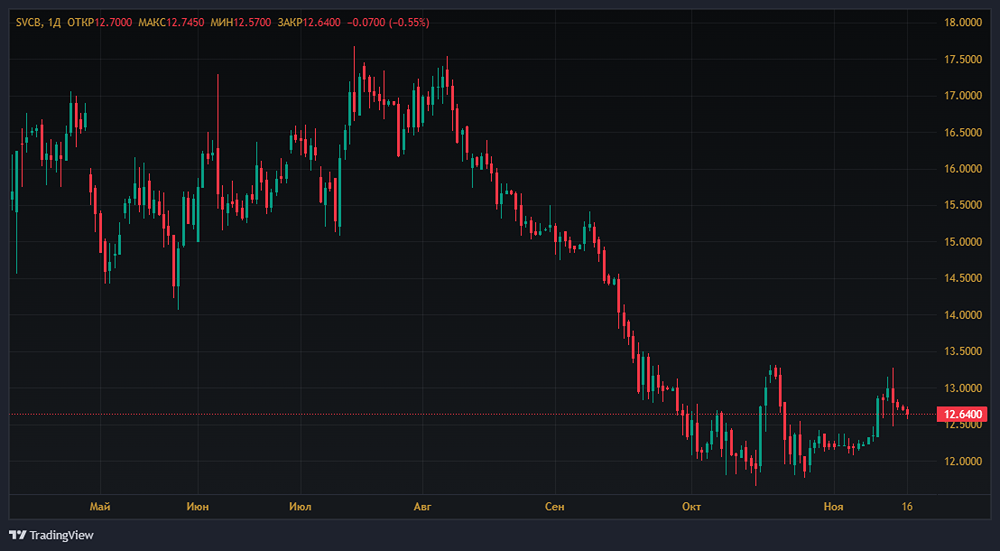Click the Сен date axis label
Screen dimensions: 1000x551
pyautogui.click(x=555, y=507)
